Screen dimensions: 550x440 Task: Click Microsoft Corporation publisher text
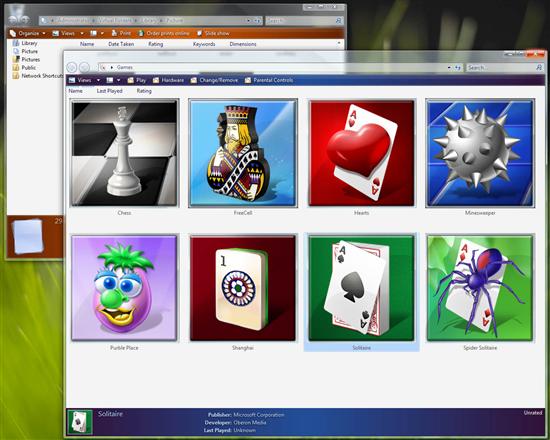259,415
